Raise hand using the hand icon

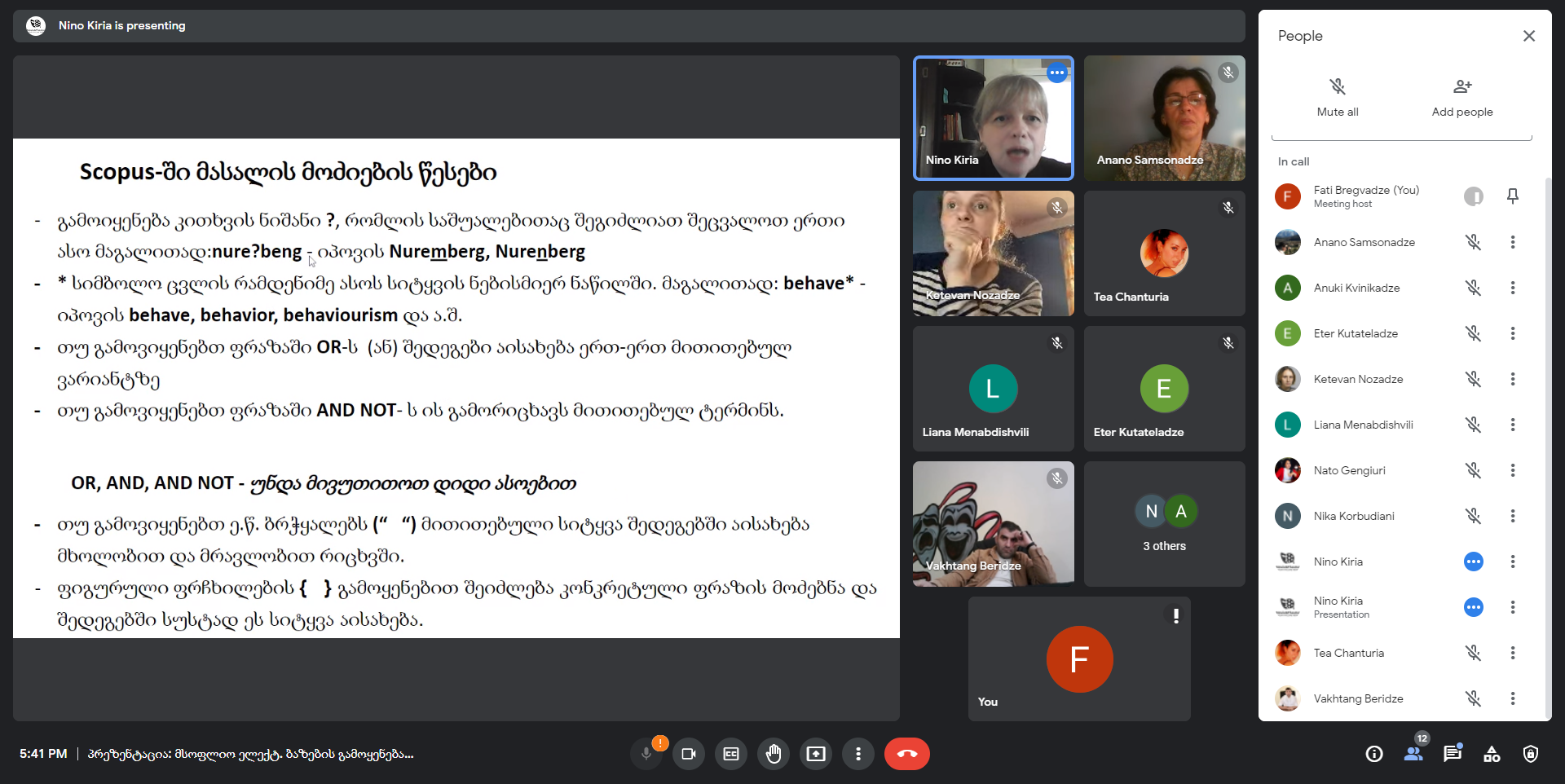774,754
